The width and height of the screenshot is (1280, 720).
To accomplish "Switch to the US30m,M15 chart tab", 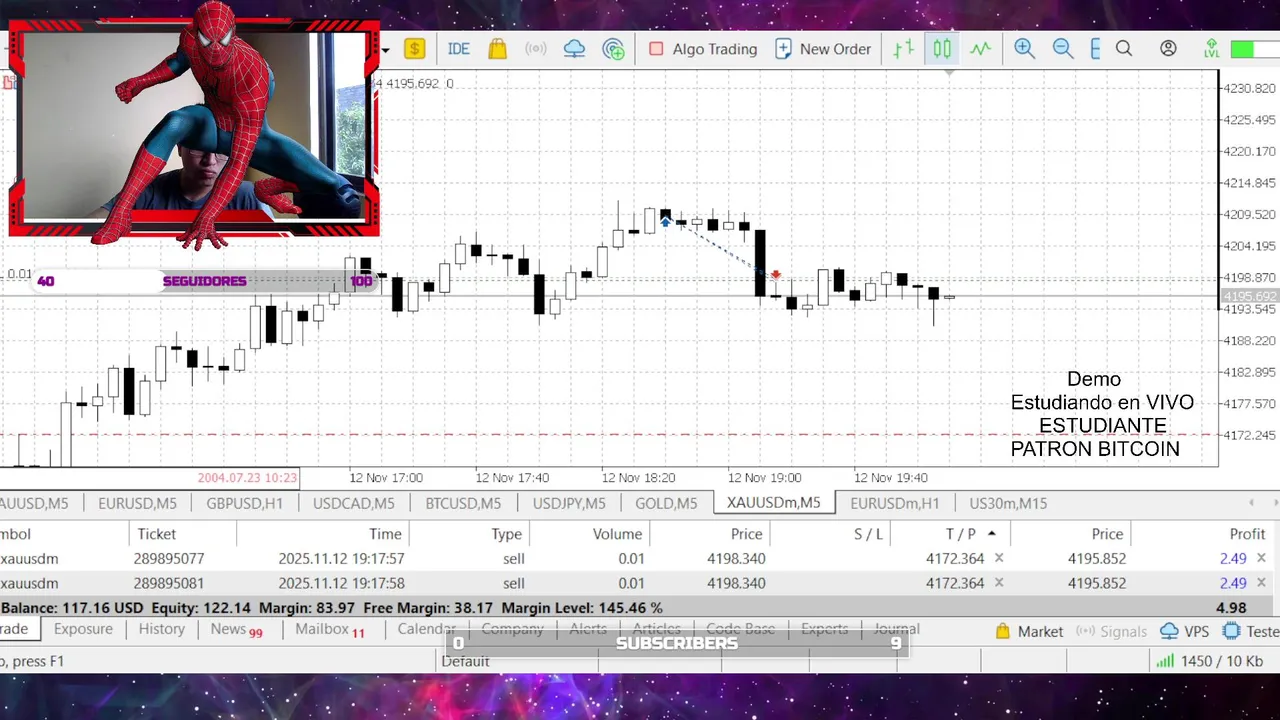I will [1008, 503].
